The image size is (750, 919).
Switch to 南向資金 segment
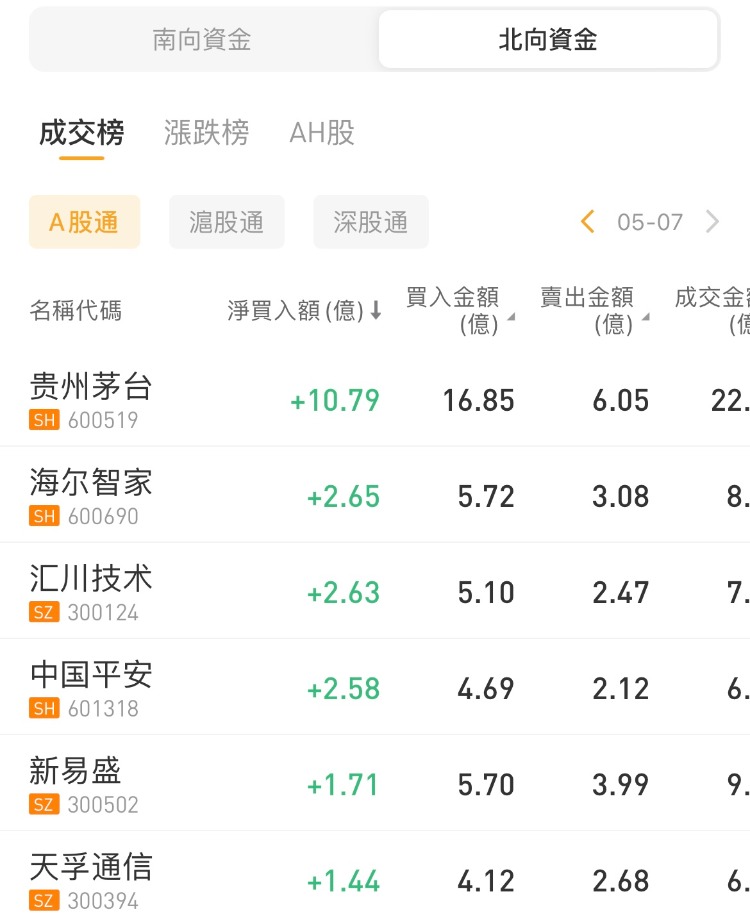click(x=202, y=40)
